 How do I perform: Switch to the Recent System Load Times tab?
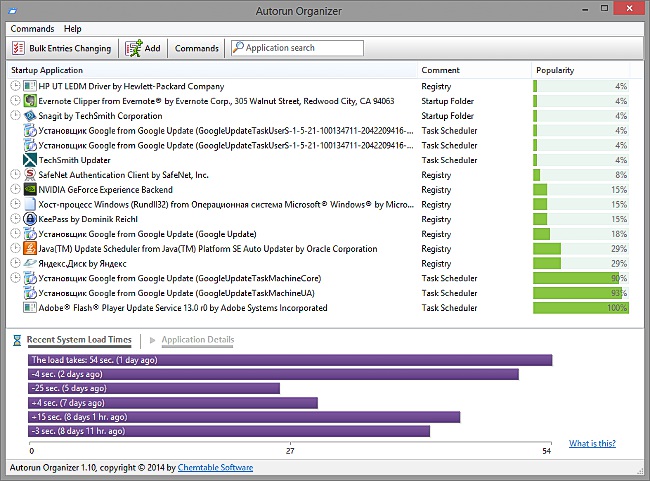point(78,340)
